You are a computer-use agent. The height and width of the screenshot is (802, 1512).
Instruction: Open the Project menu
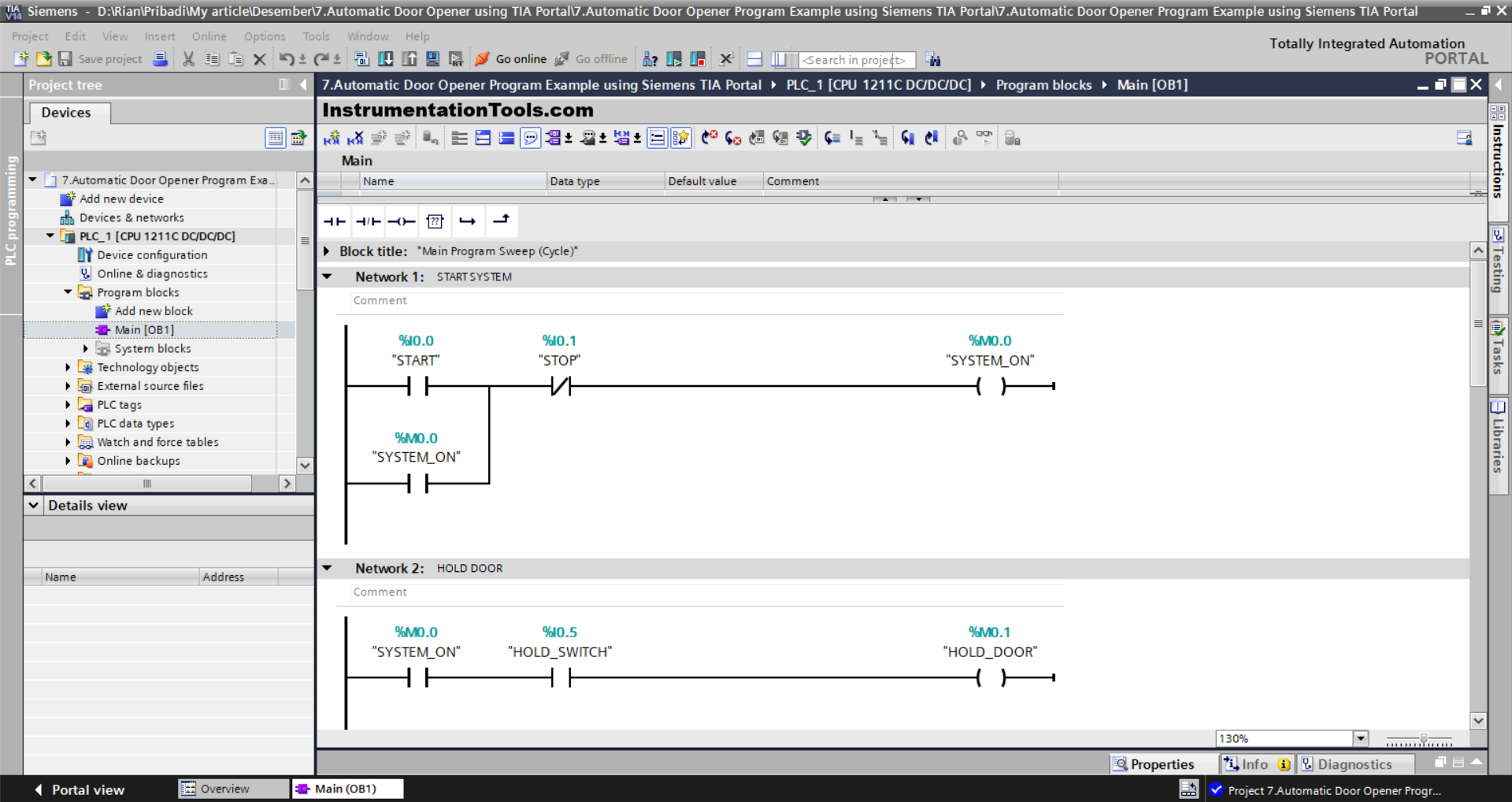[30, 36]
